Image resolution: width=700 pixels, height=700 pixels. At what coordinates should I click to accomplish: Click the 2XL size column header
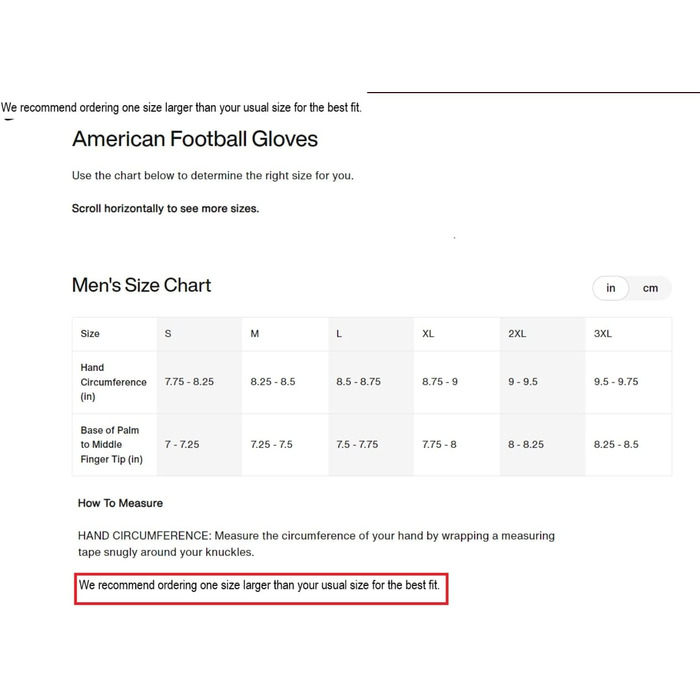[517, 333]
